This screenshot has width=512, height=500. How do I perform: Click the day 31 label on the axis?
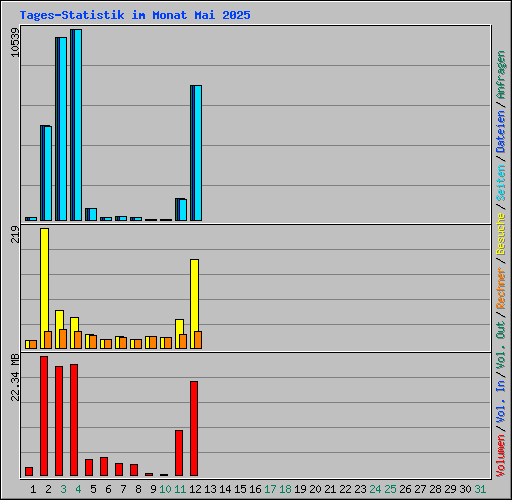pos(480,489)
